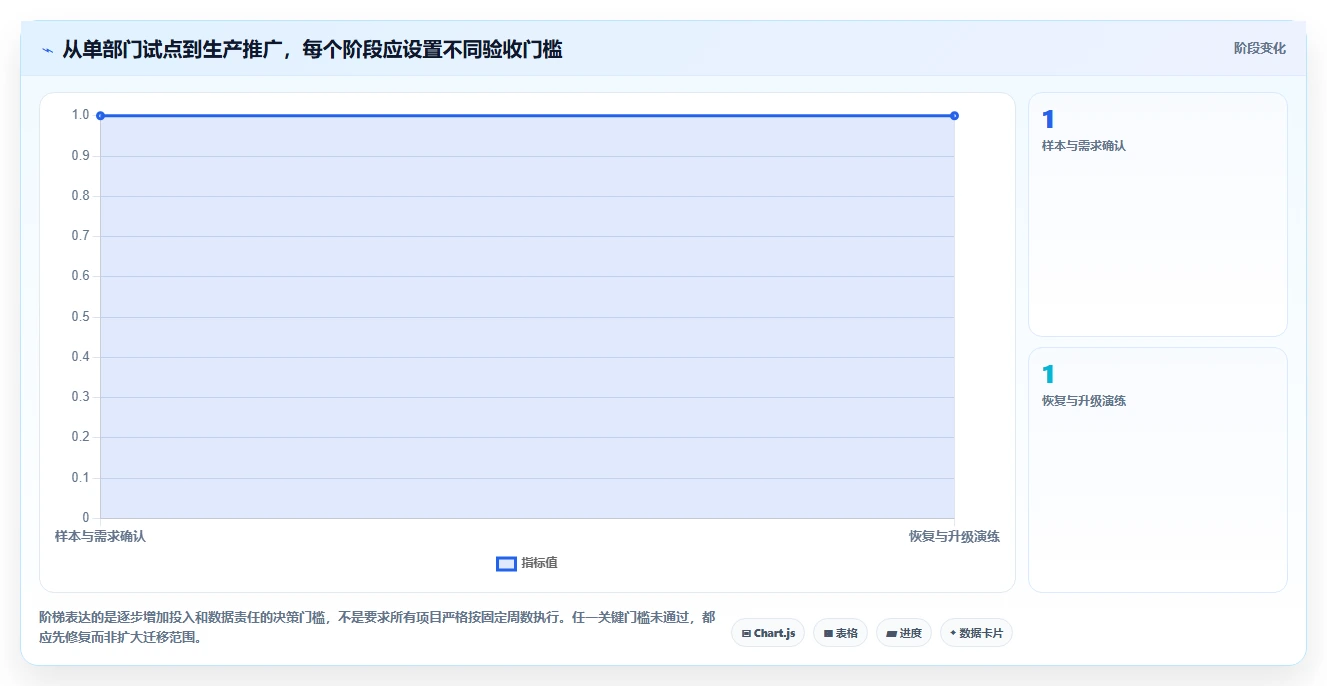The image size is (1327, 686).
Task: Click y-axis tick 1.0
Action: click(x=80, y=115)
